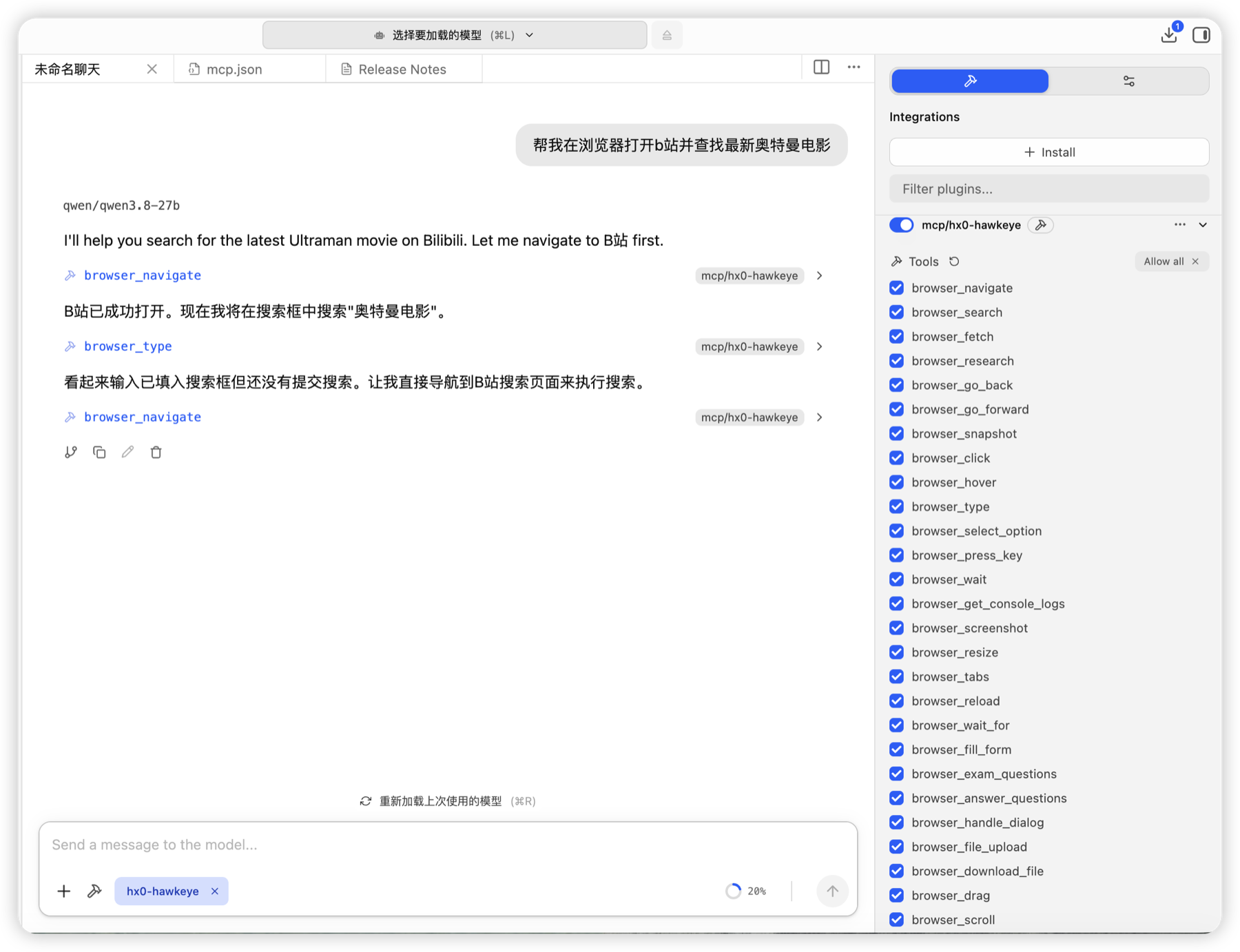The width and height of the screenshot is (1240, 952).
Task: Expand the last browser_navigate call chevron
Action: [820, 417]
